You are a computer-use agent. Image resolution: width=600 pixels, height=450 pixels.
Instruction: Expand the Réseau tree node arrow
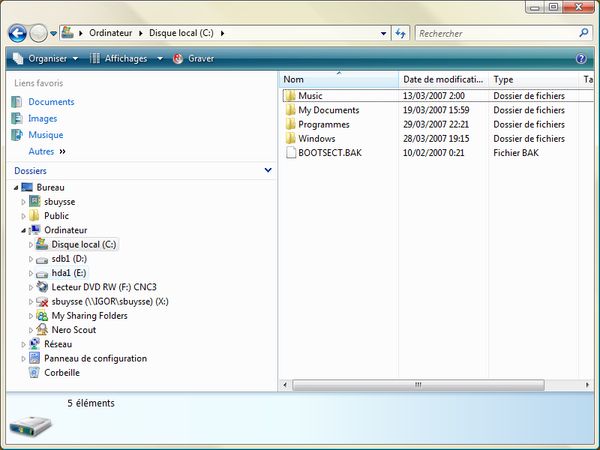(23, 344)
